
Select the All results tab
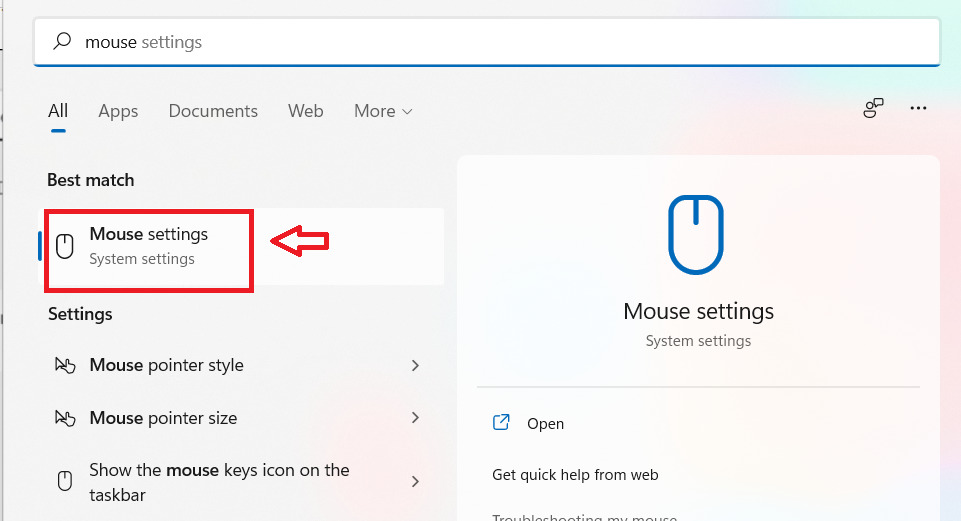click(x=58, y=111)
